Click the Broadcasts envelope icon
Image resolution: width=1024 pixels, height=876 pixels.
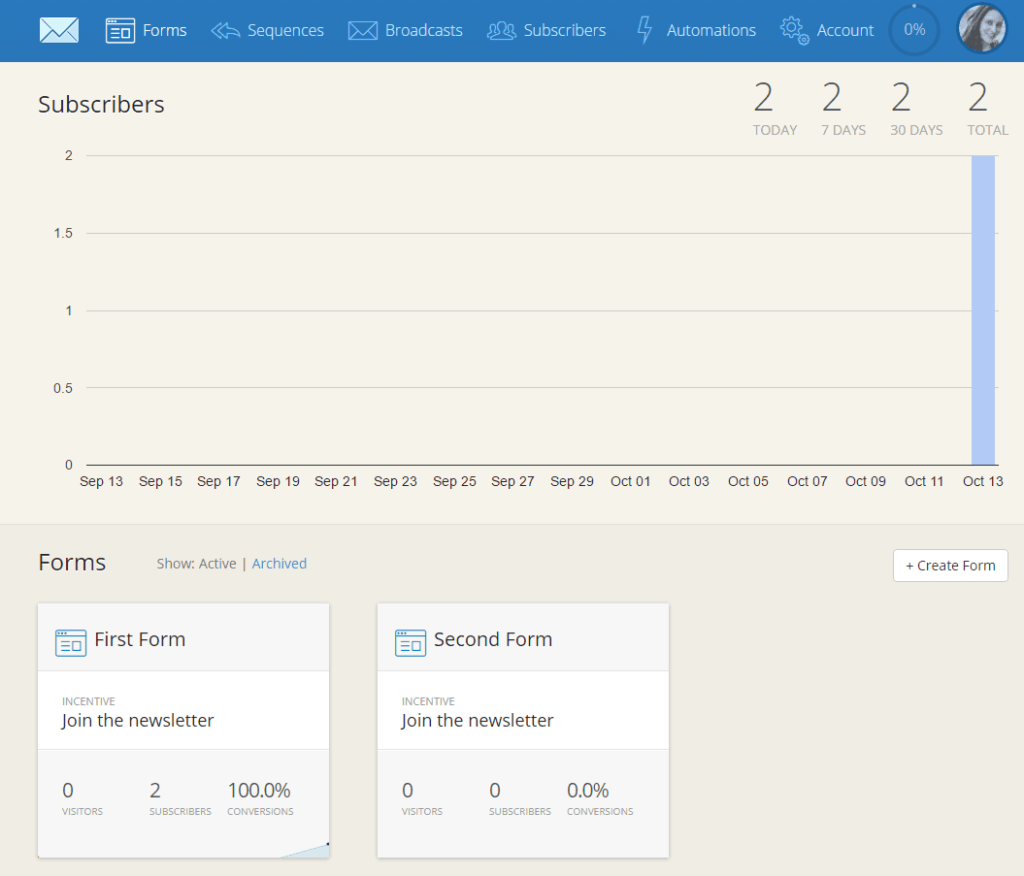(362, 30)
